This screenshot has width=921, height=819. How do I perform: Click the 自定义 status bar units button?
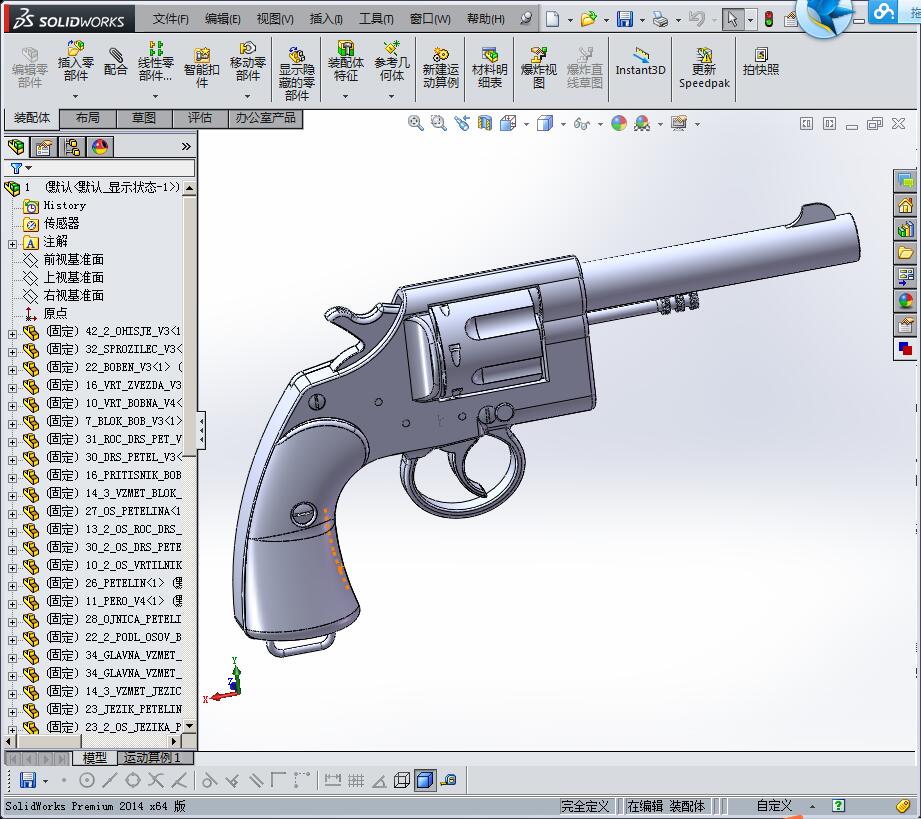point(774,805)
